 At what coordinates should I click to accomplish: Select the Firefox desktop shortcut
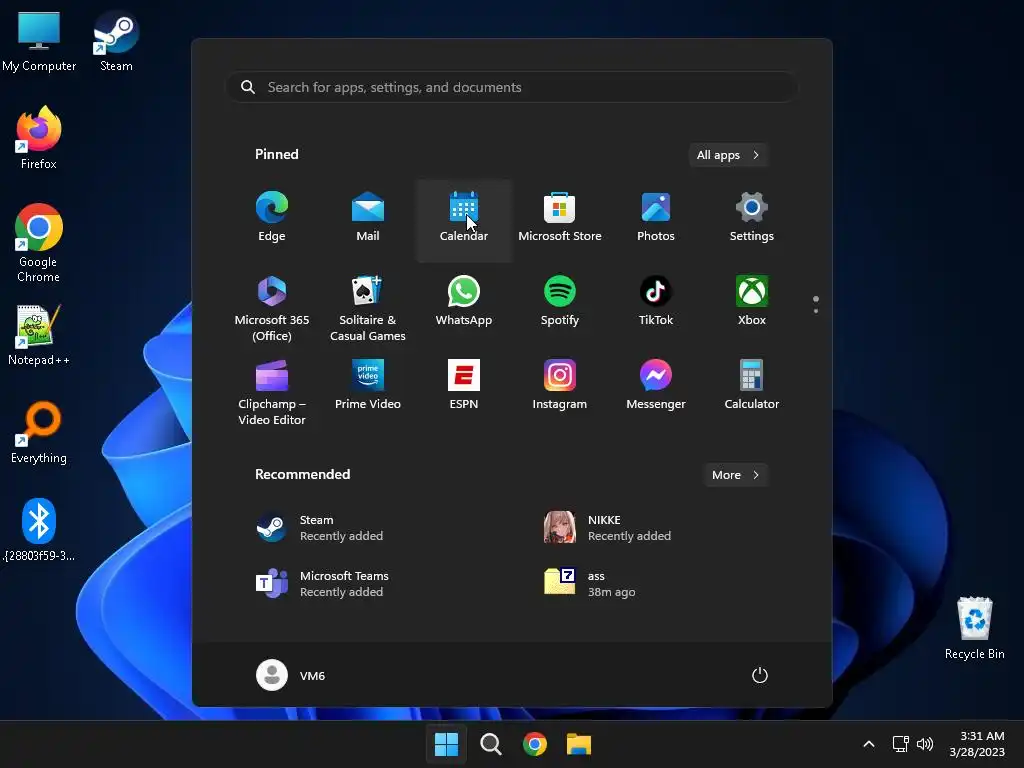pos(39,138)
